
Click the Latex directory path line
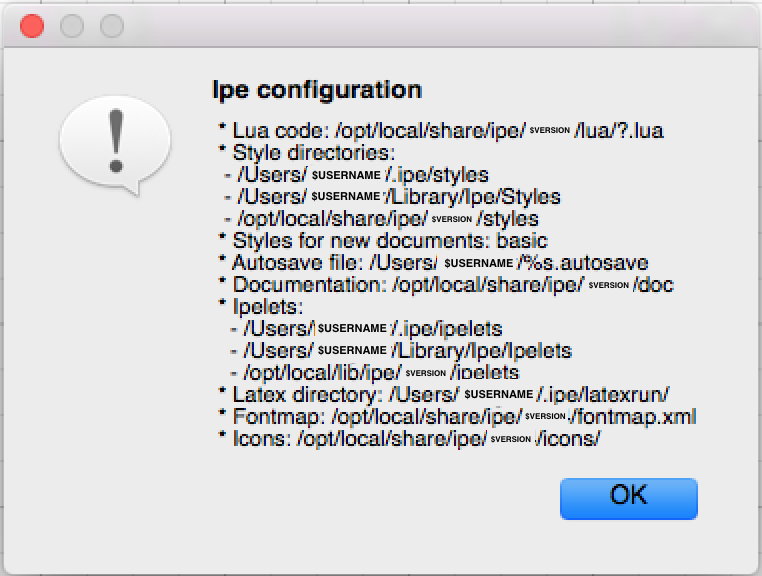443,395
